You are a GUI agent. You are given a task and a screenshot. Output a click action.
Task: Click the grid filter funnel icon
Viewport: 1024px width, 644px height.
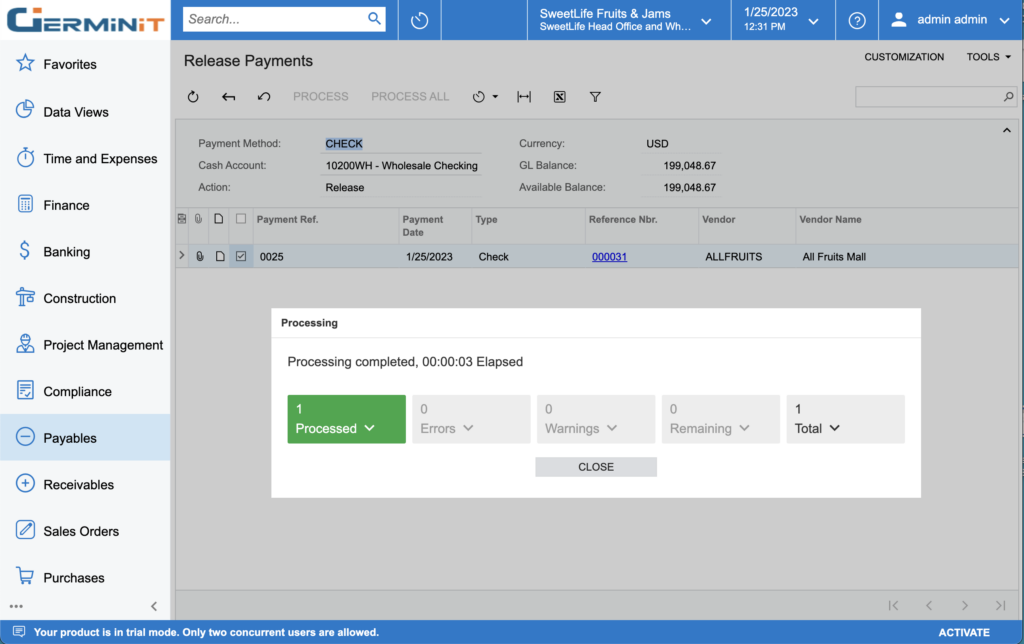[x=595, y=97]
